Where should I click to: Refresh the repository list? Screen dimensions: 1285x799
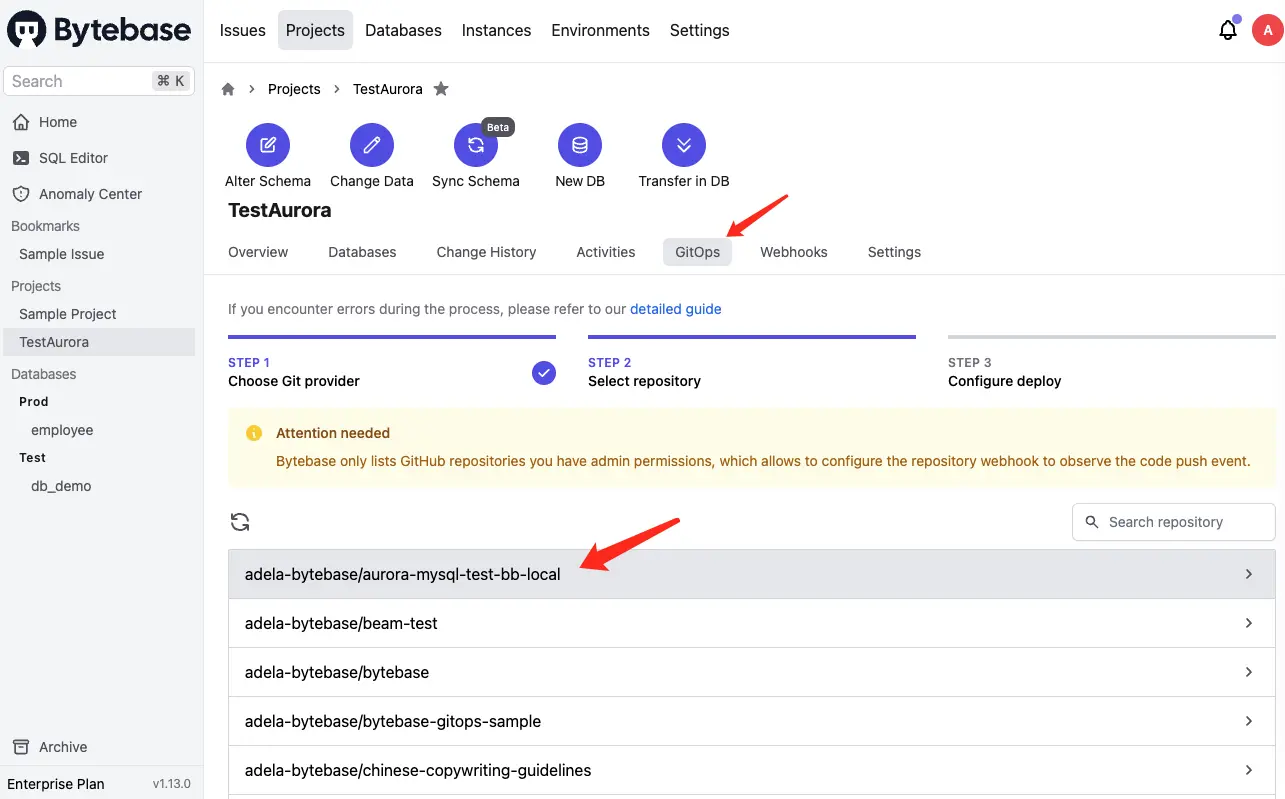tap(239, 521)
